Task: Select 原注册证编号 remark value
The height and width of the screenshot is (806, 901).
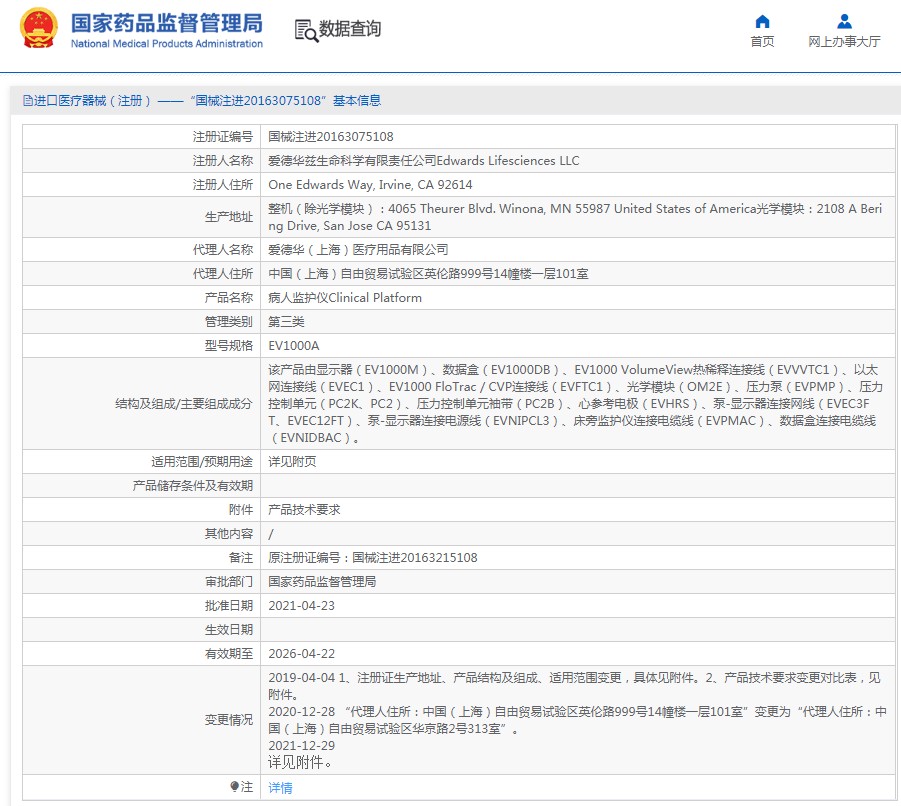Action: [x=372, y=558]
